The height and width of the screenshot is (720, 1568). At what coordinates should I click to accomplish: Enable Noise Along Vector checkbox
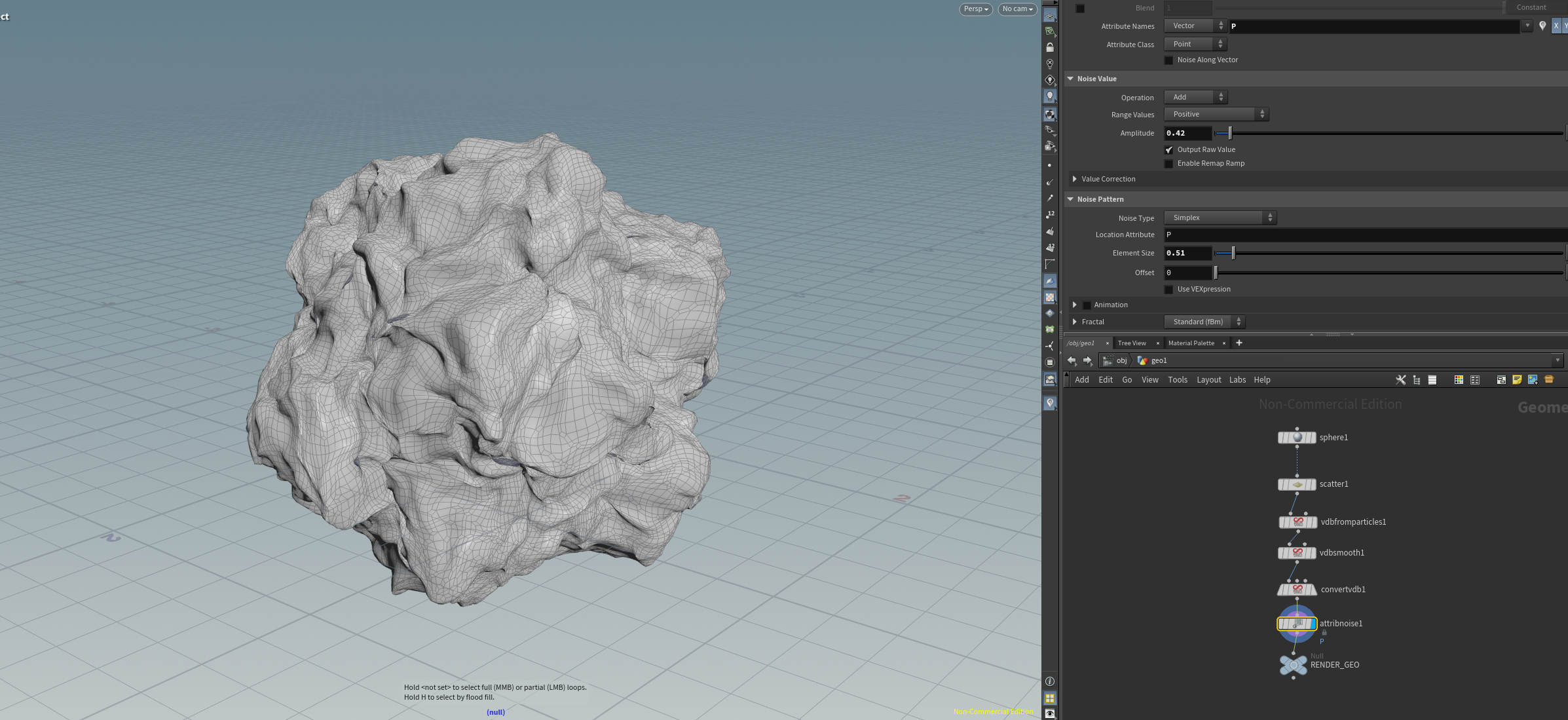[x=1168, y=60]
